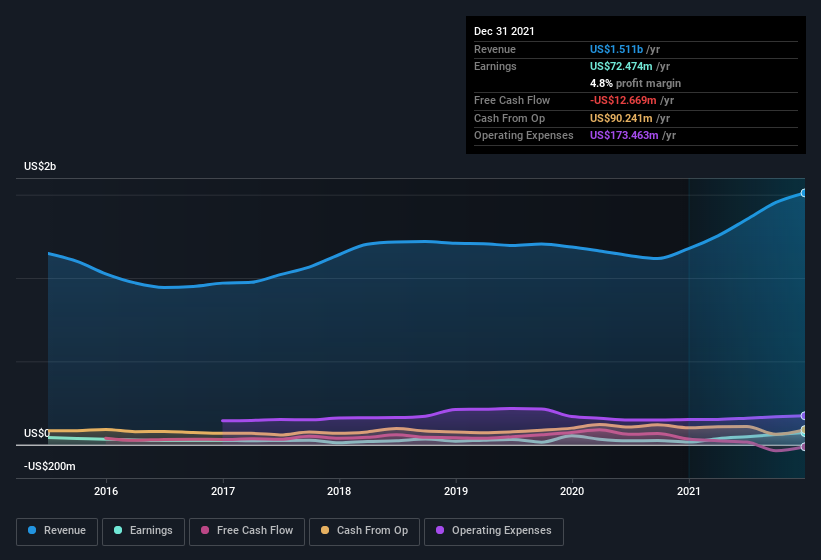
Task: Click the US$72.474m earnings value
Action: click(x=621, y=66)
